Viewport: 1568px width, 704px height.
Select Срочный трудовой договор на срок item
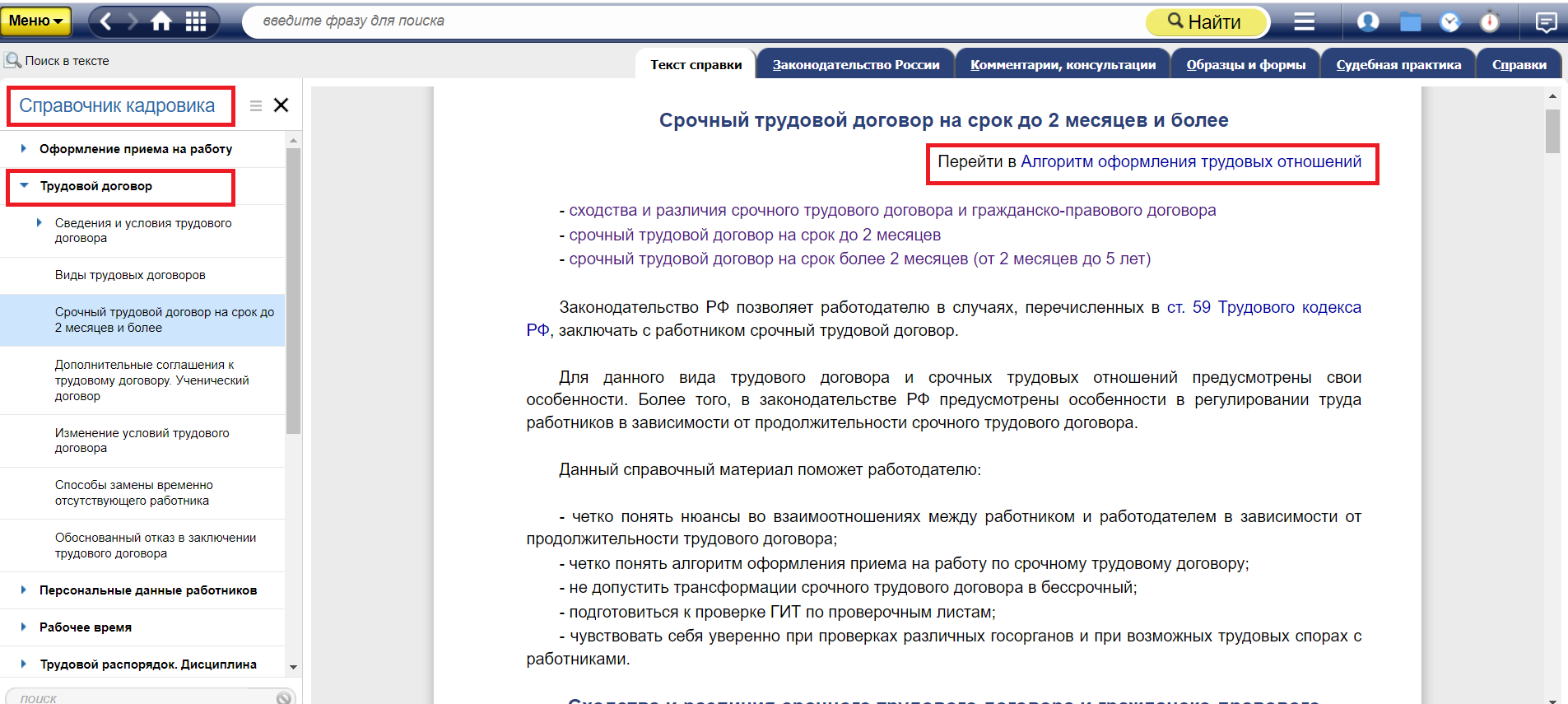142,319
